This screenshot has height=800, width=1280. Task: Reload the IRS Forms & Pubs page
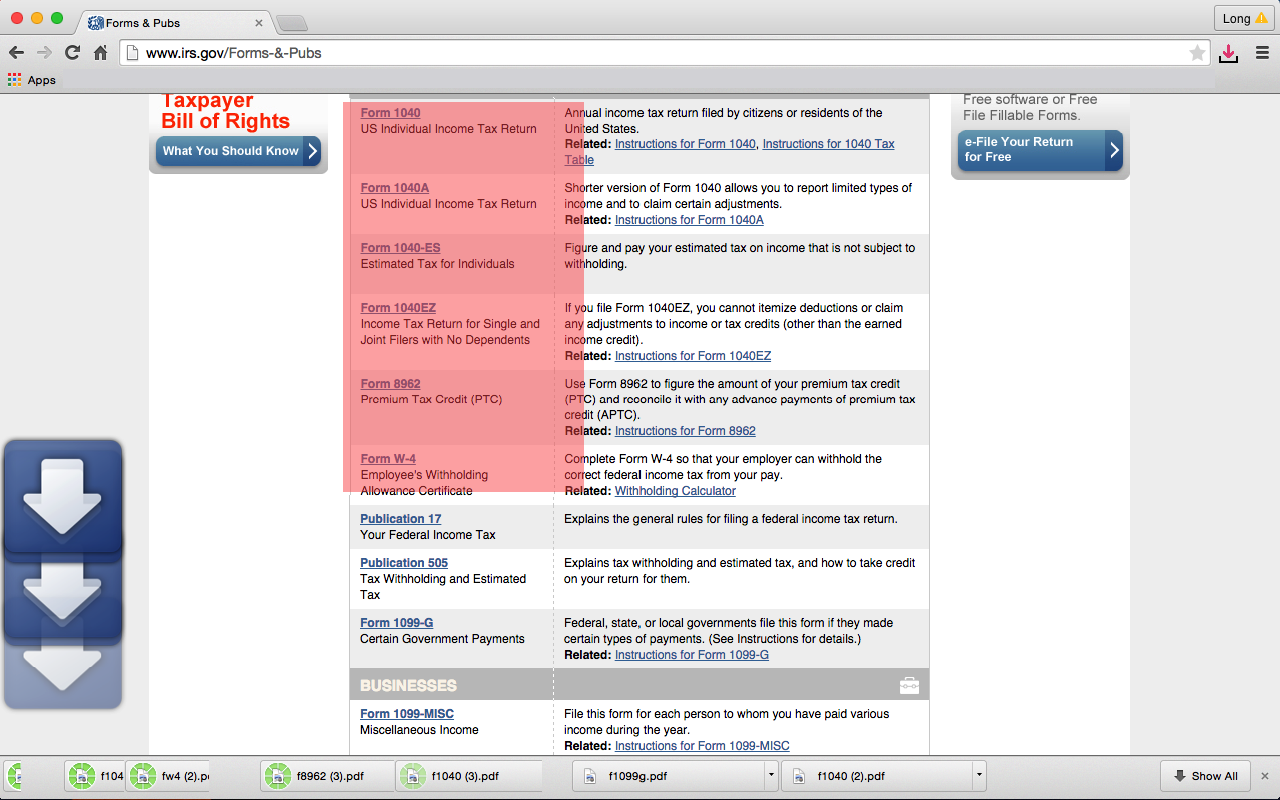[72, 53]
